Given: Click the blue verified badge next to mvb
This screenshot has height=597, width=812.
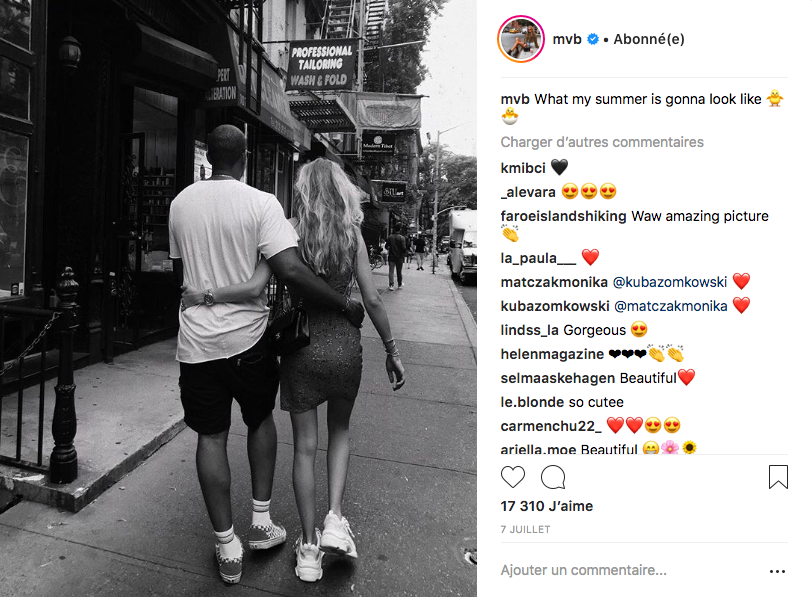Looking at the screenshot, I should point(593,39).
